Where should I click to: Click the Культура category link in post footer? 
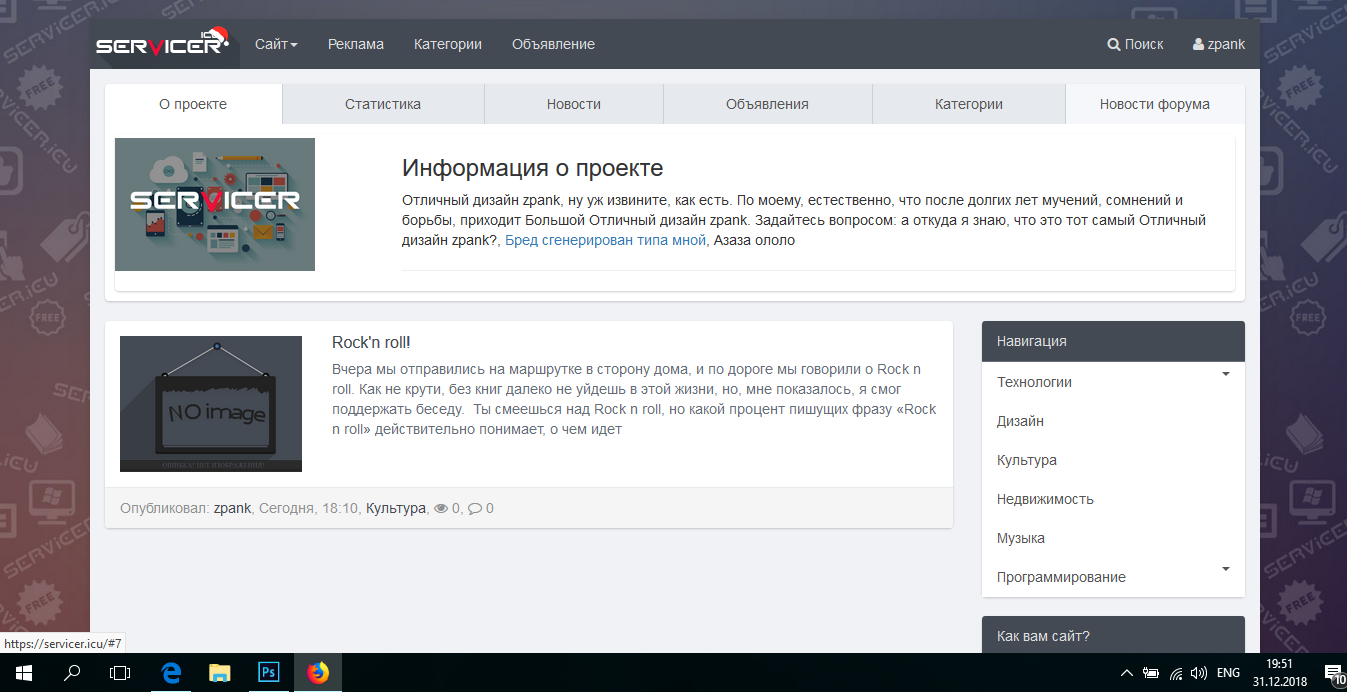click(395, 508)
